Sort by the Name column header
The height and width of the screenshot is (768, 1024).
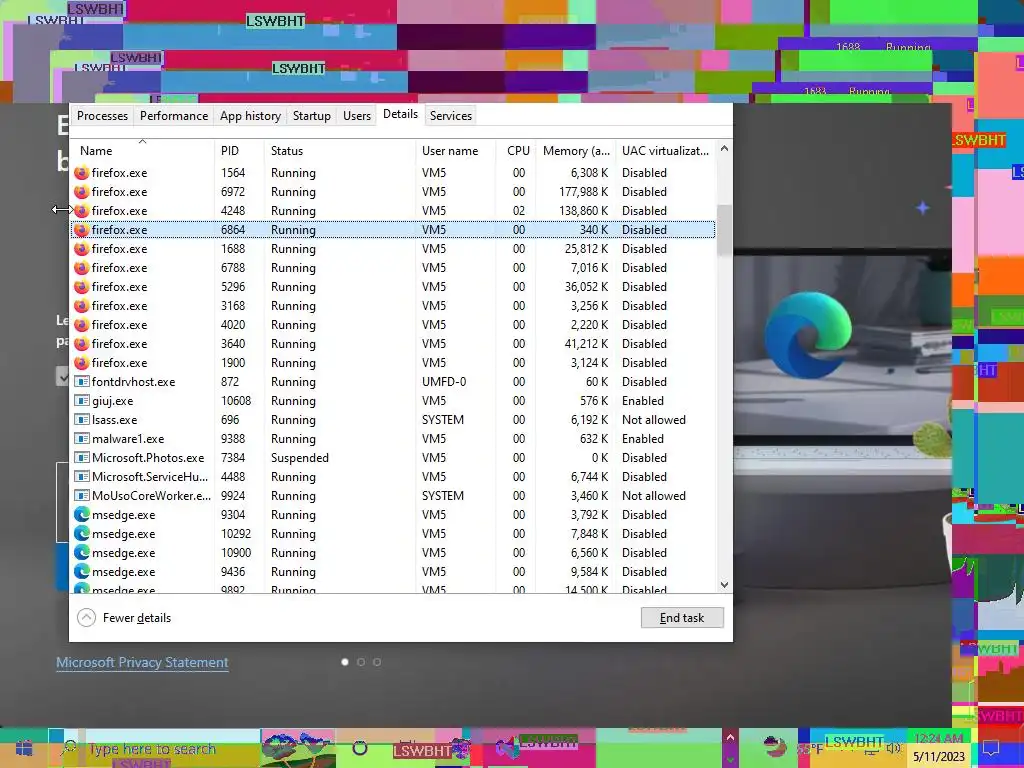[142, 151]
